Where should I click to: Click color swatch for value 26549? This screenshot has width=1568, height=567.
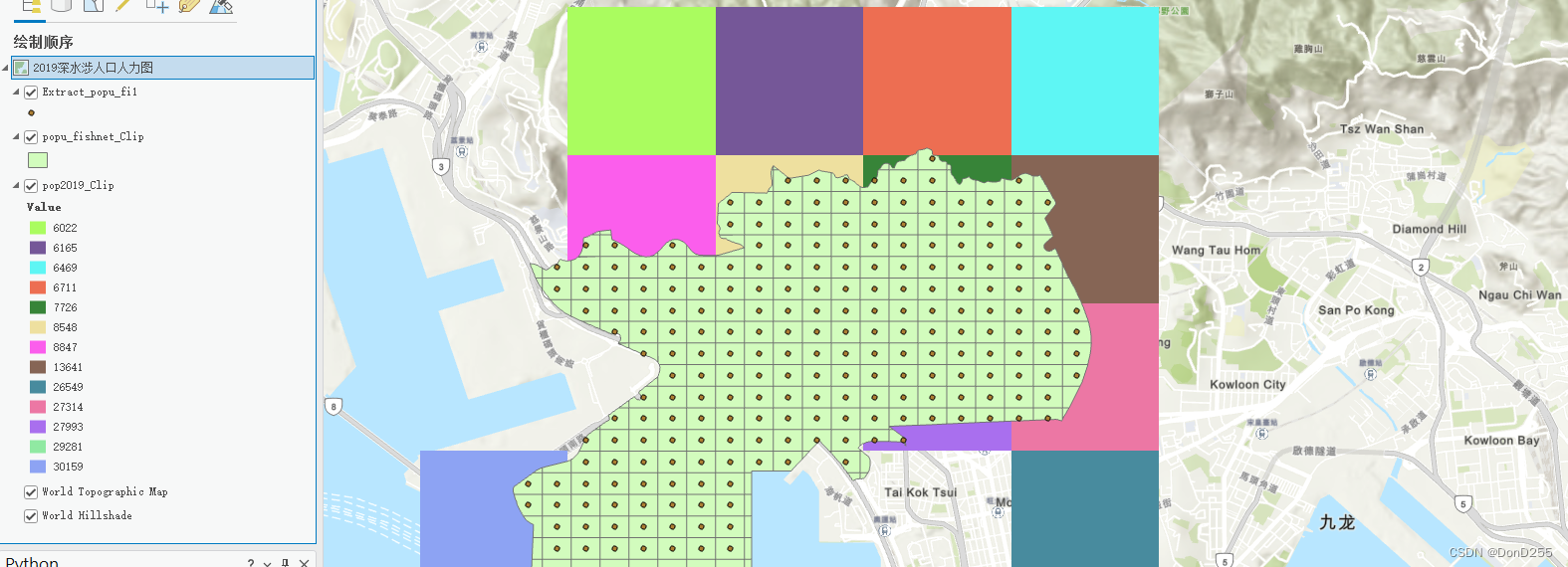[x=38, y=387]
